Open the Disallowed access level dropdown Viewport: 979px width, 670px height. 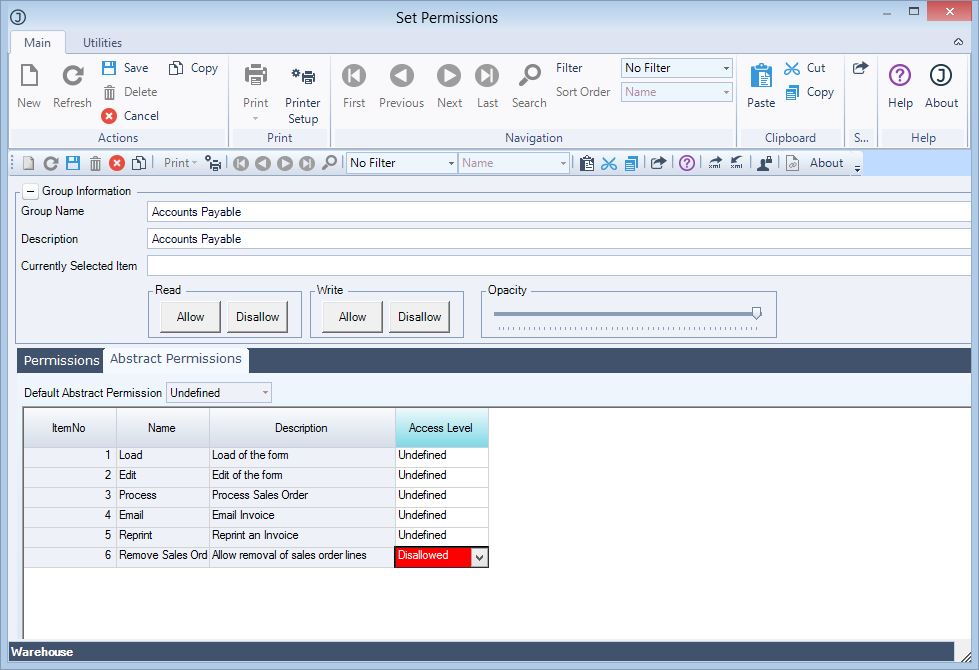tap(479, 558)
